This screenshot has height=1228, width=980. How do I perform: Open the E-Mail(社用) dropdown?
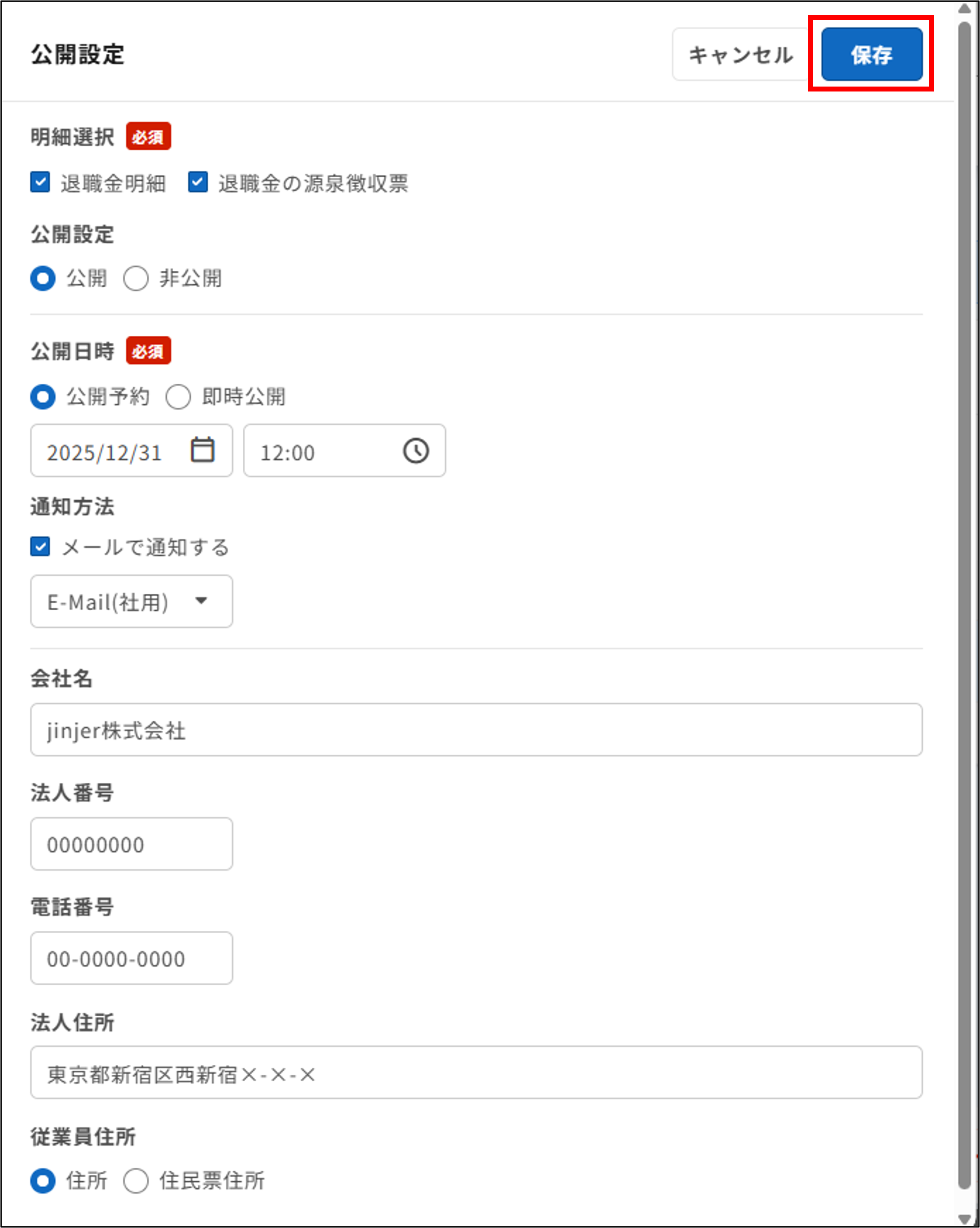coord(131,601)
